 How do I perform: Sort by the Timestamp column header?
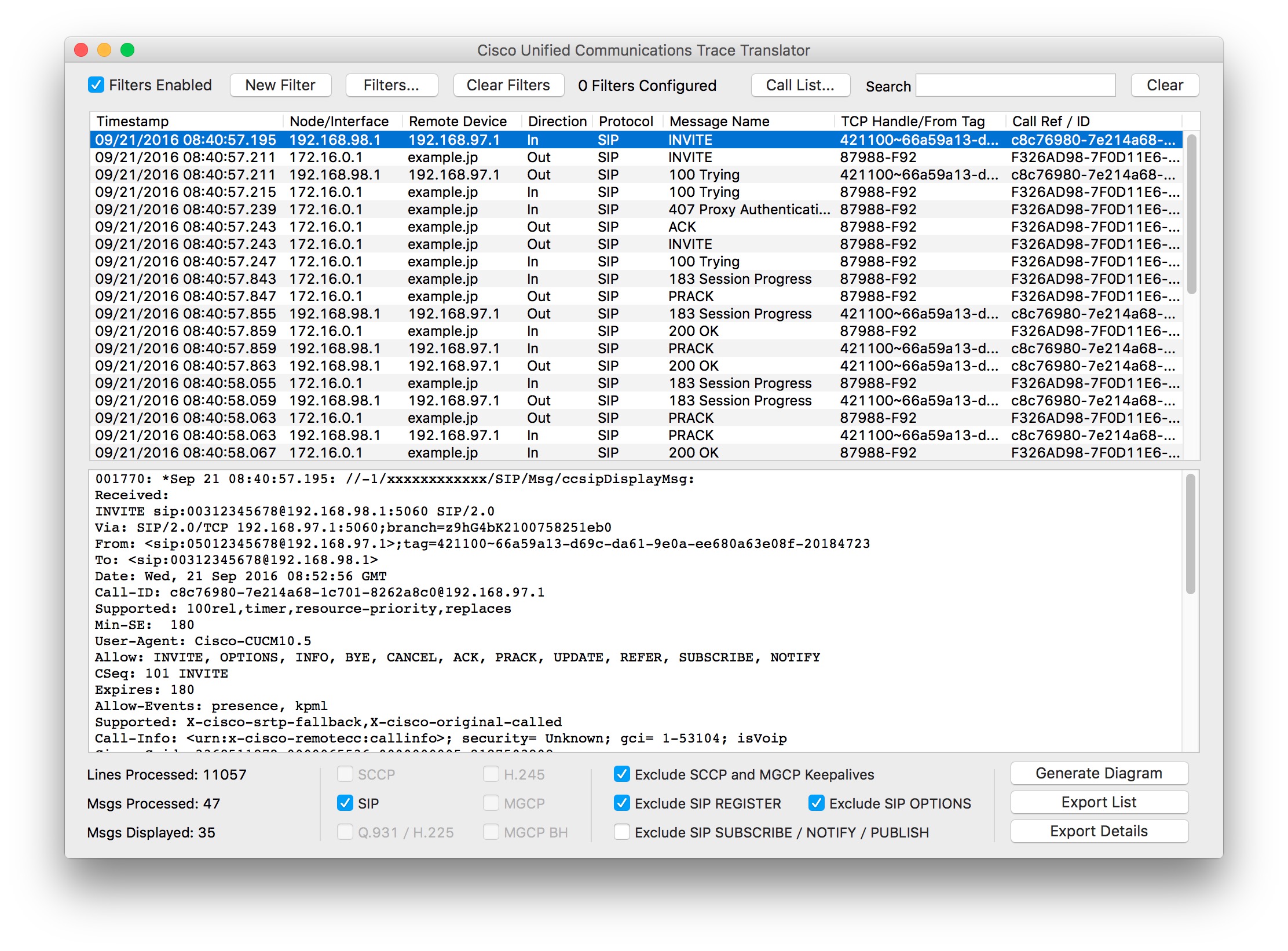coord(186,121)
